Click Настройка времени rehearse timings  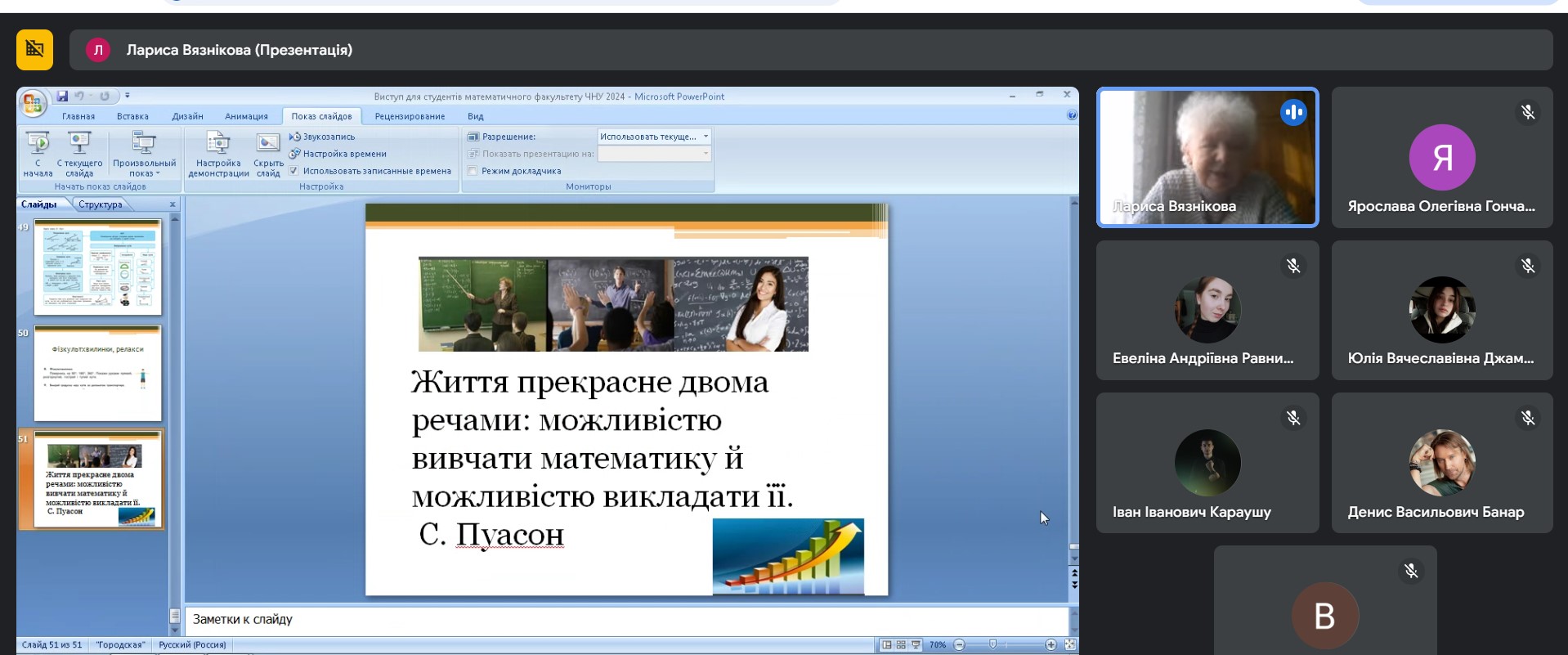pyautogui.click(x=338, y=154)
